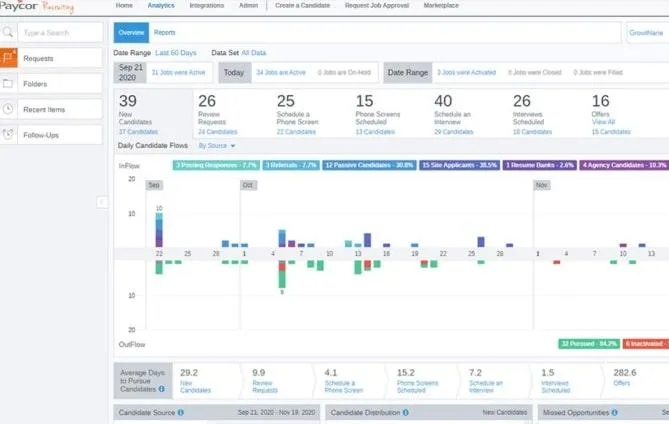Toggle the Passive Candidates legend filter
The height and width of the screenshot is (424, 669).
pos(369,165)
